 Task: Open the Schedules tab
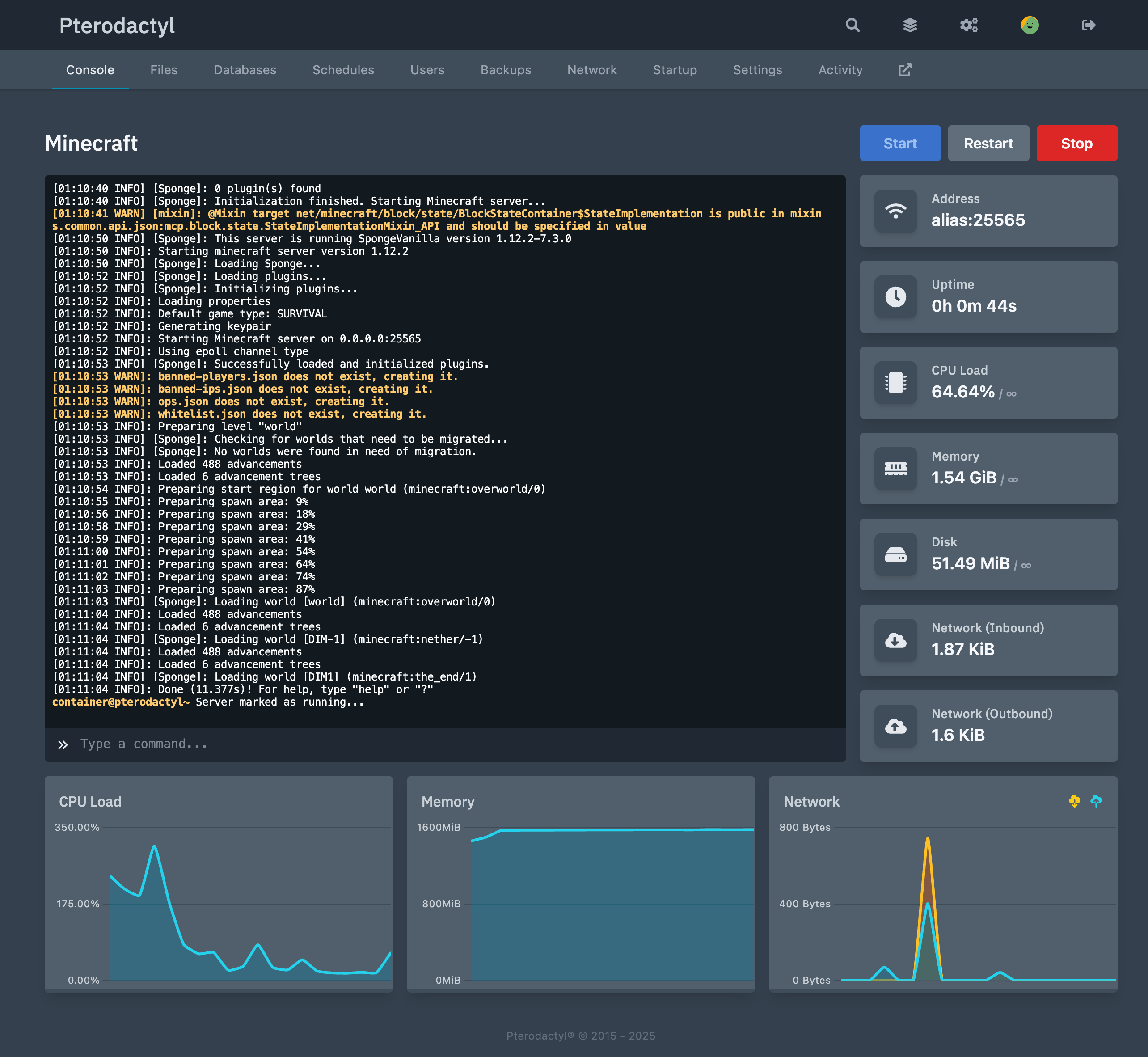[343, 70]
